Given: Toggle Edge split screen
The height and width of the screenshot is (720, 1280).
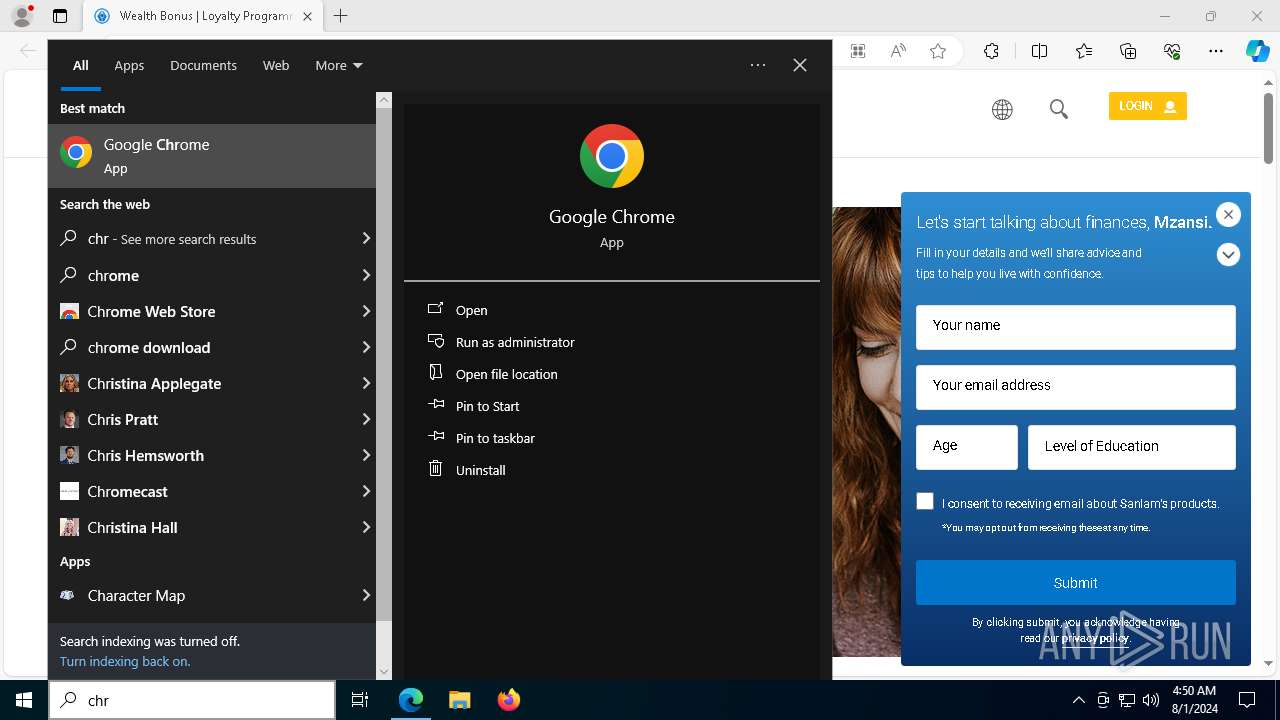Looking at the screenshot, I should click(1040, 52).
